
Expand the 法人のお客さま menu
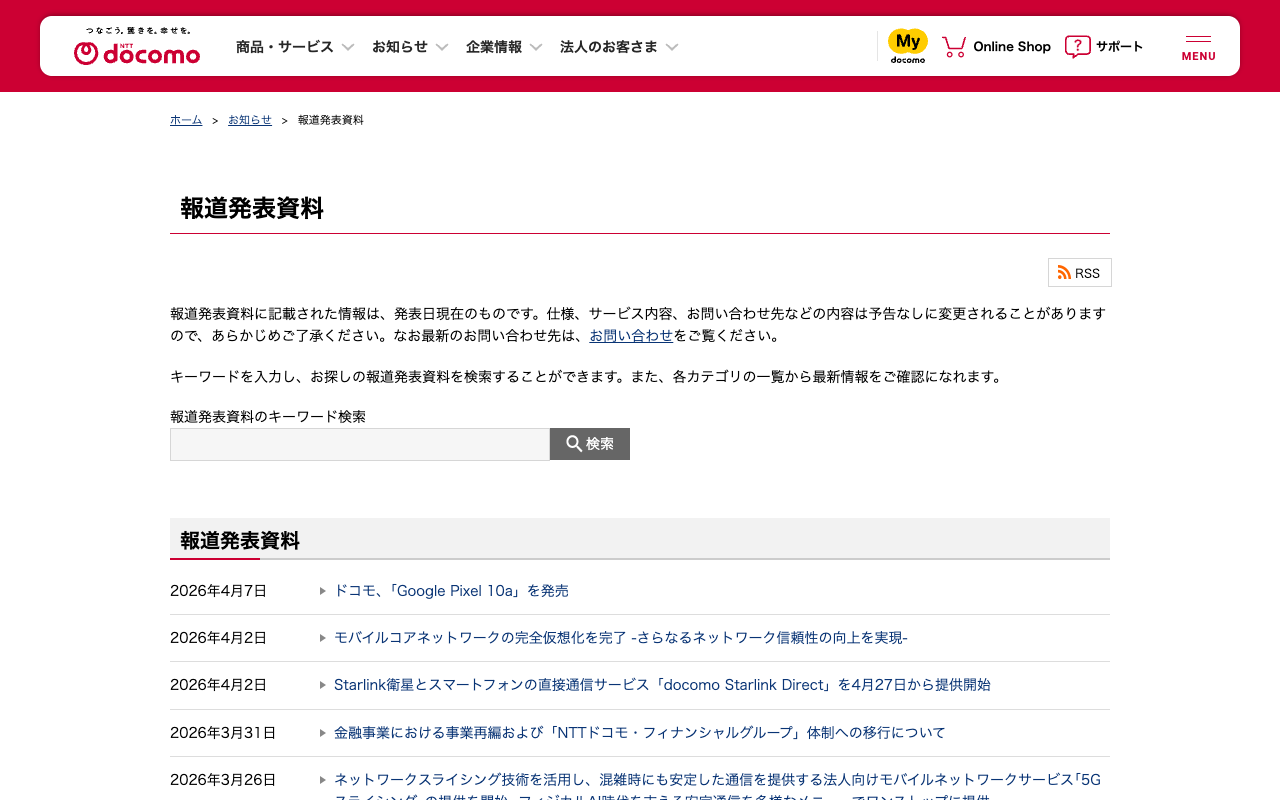pos(619,47)
